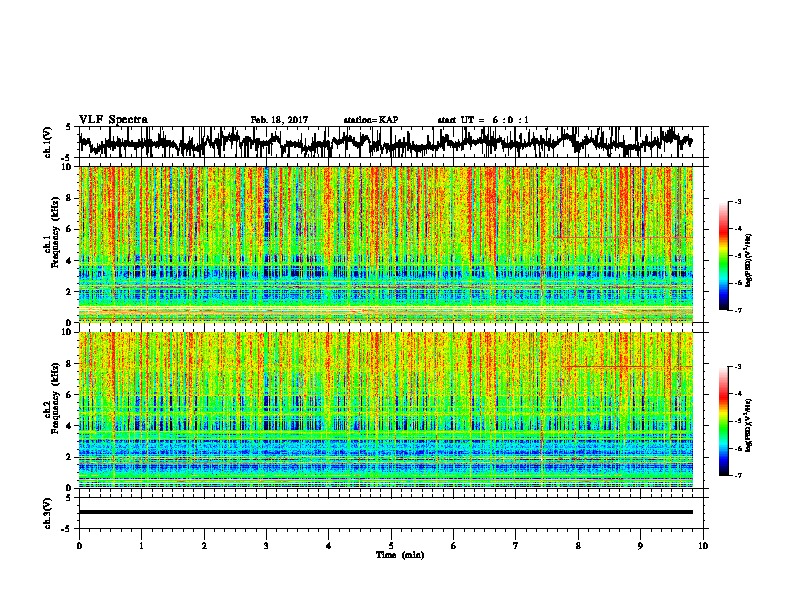The image size is (792, 612).
Task: Click the "station=KAP" label
Action: pyautogui.click(x=371, y=120)
